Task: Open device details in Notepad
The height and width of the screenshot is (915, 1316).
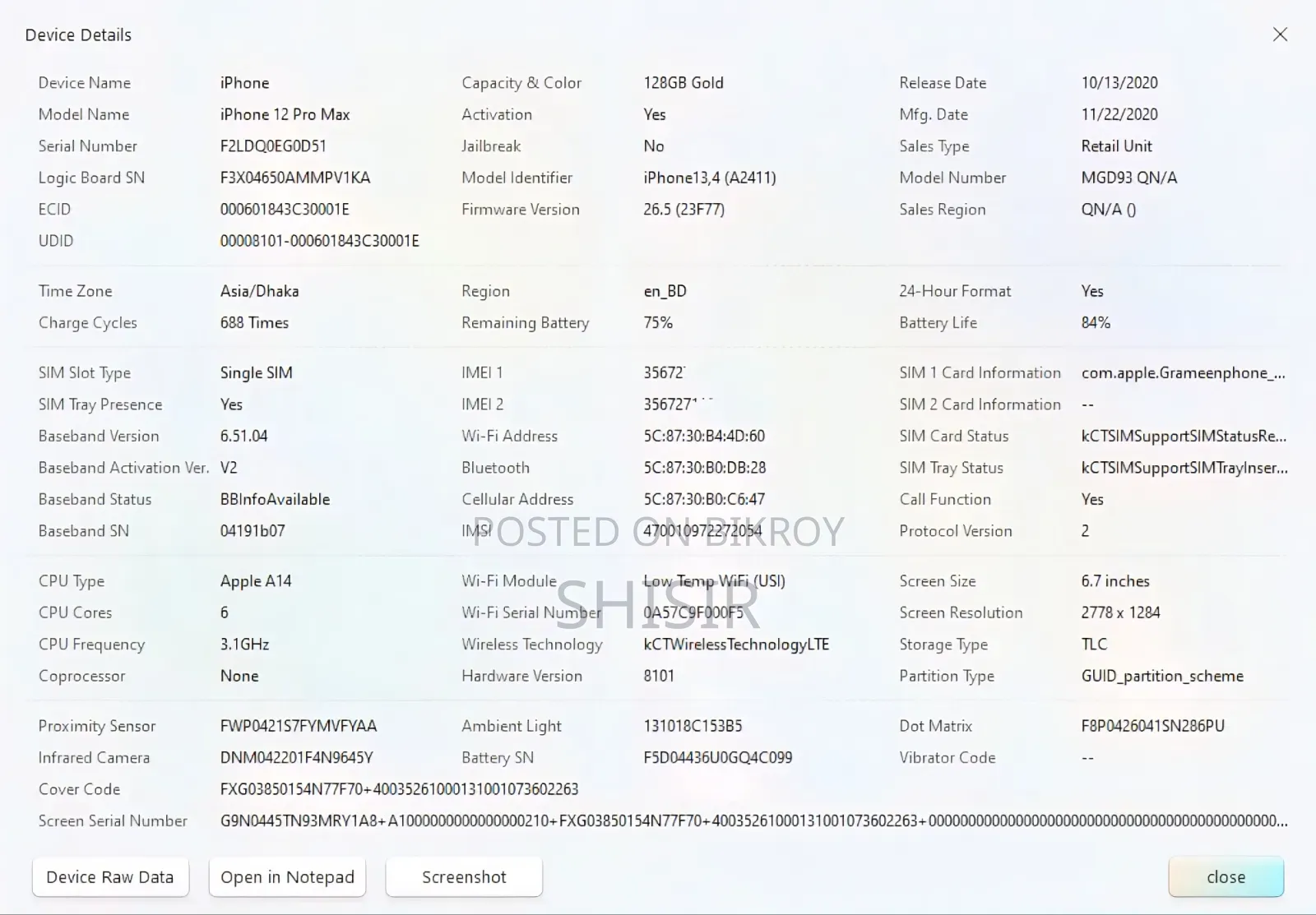Action: tap(287, 877)
